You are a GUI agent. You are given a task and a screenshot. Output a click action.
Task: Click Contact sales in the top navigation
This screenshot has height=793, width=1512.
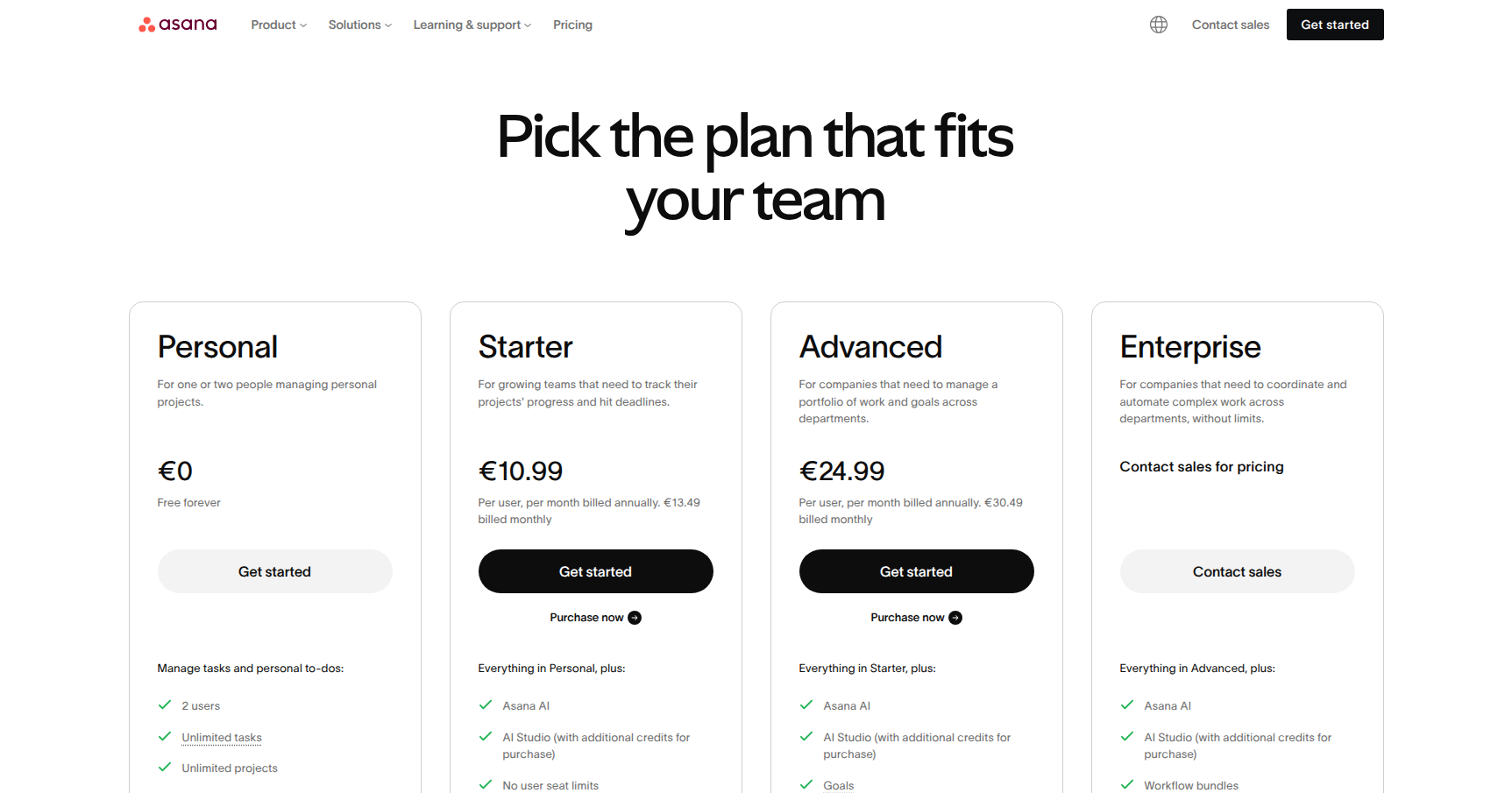point(1230,25)
